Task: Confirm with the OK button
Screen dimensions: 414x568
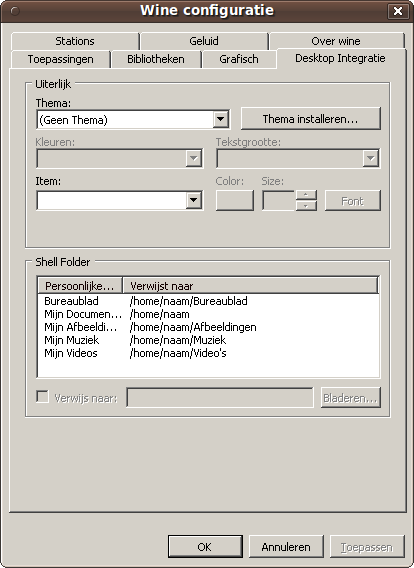Action: [205, 547]
